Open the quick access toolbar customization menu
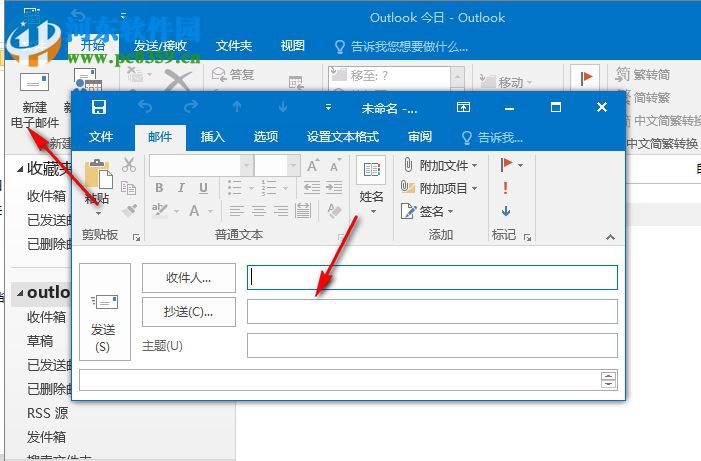This screenshot has width=701, height=461. tap(328, 107)
